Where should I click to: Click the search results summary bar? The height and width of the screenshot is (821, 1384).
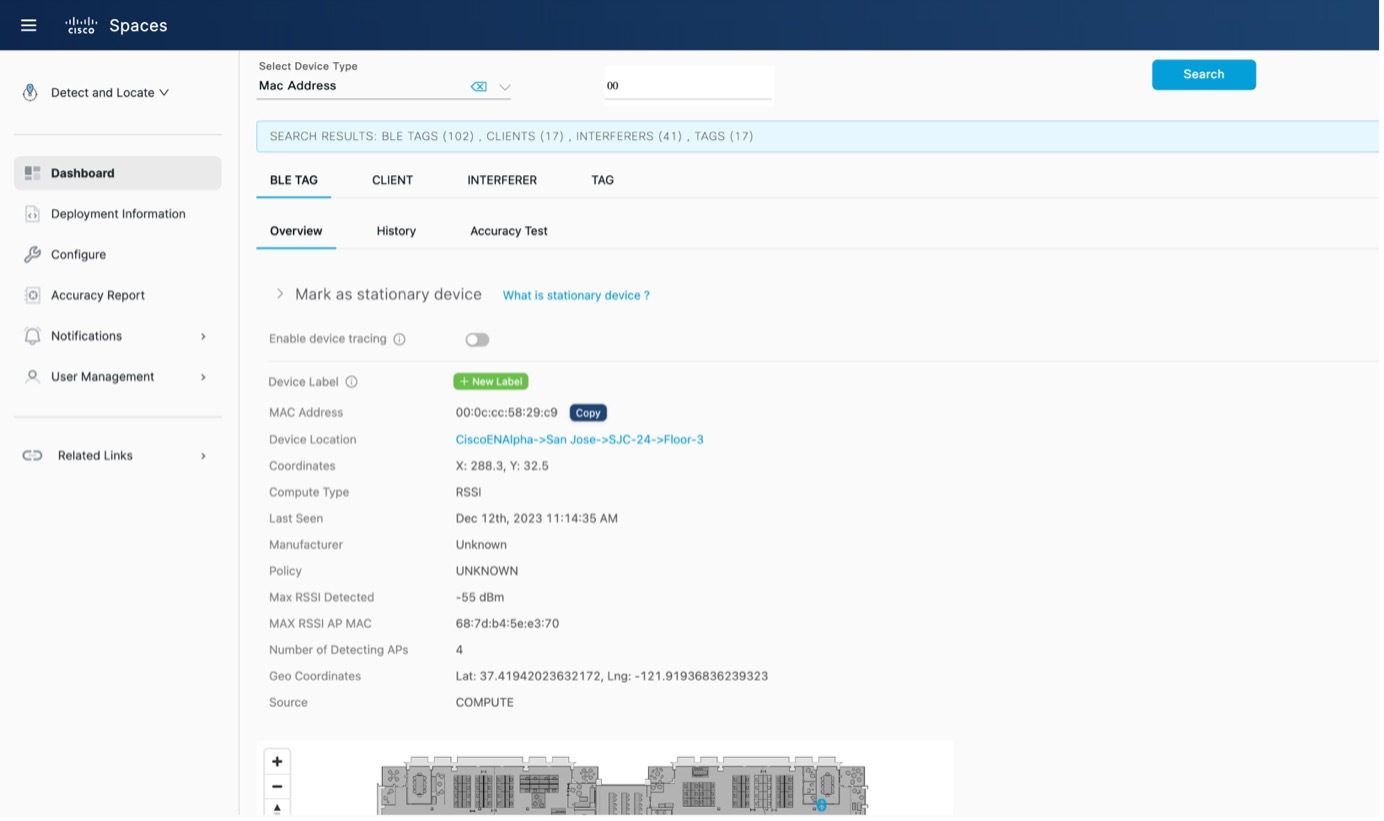coord(818,137)
